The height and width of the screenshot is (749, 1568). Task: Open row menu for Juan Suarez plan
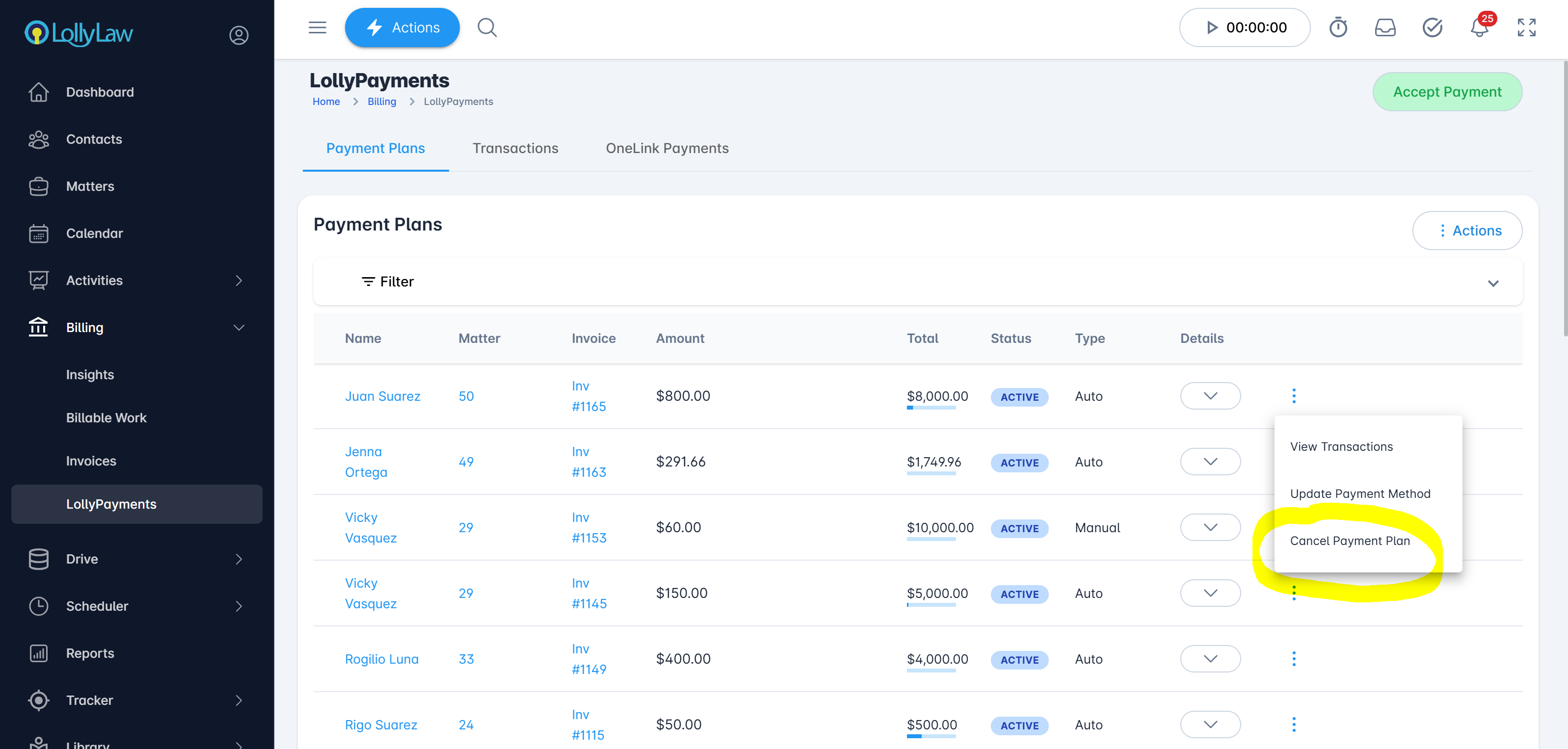[x=1294, y=396]
